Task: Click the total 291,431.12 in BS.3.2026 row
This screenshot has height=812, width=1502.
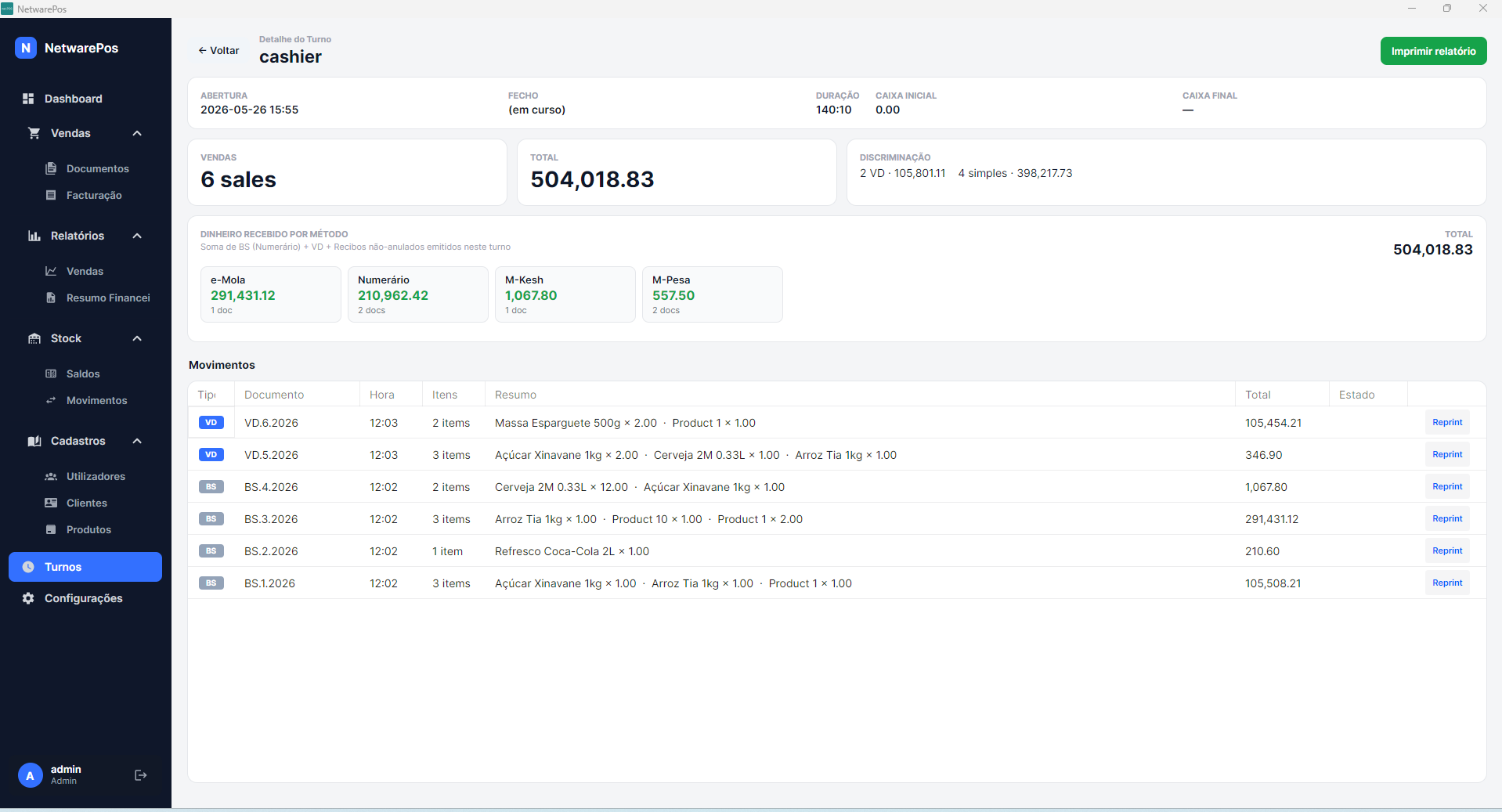Action: coord(1272,519)
